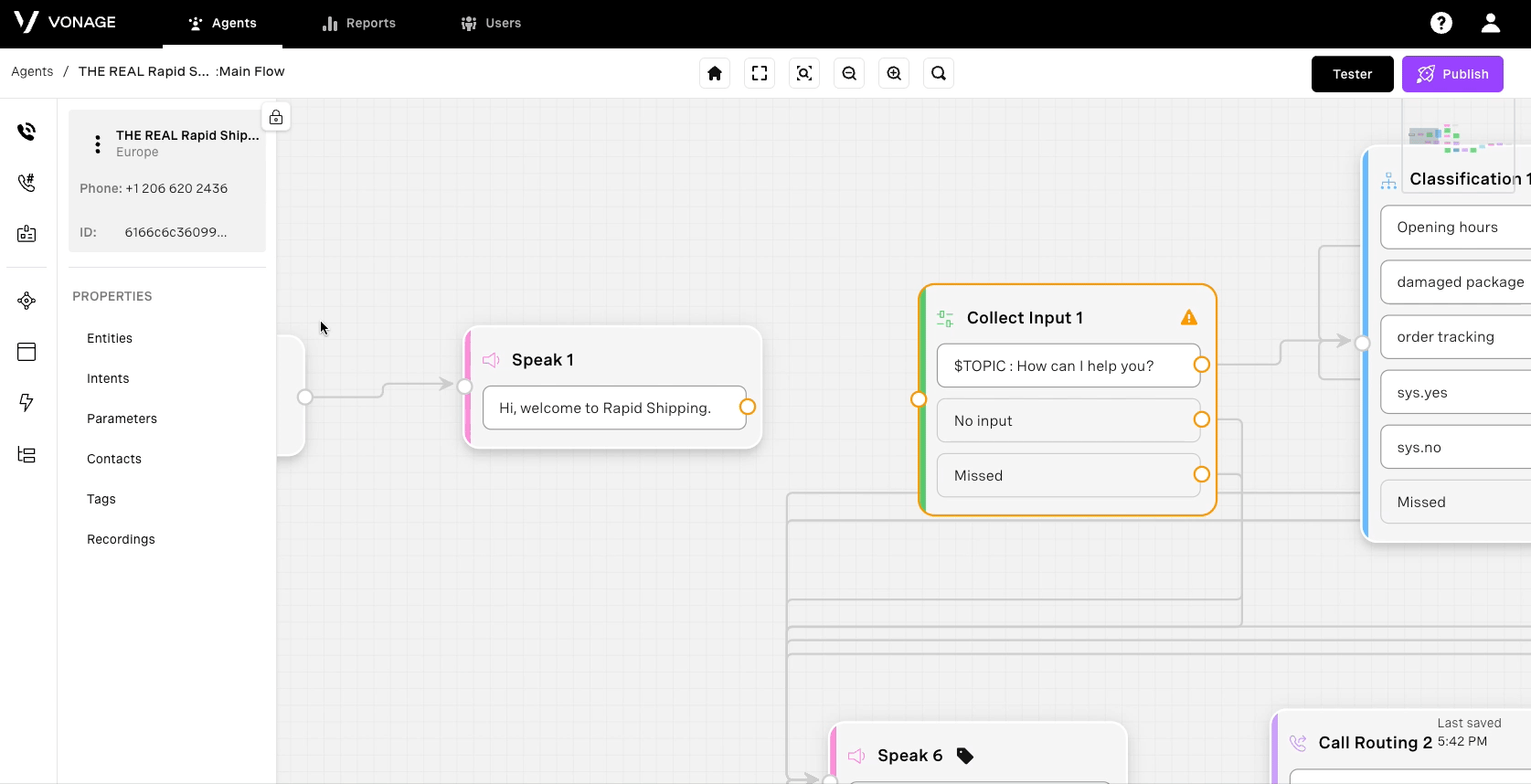Click the ID badge sidebar icon

pos(27,234)
